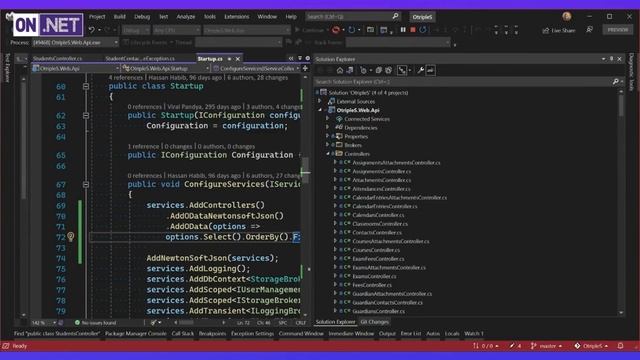The width and height of the screenshot is (640, 360).
Task: Select FeesController.cs in Solution Explorer
Action: point(372,285)
